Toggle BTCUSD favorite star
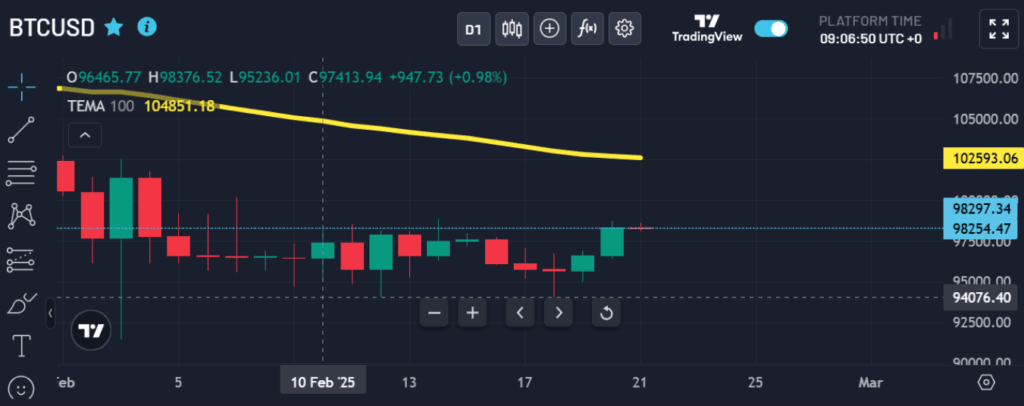Screen dimensions: 1024x406 click(x=114, y=27)
